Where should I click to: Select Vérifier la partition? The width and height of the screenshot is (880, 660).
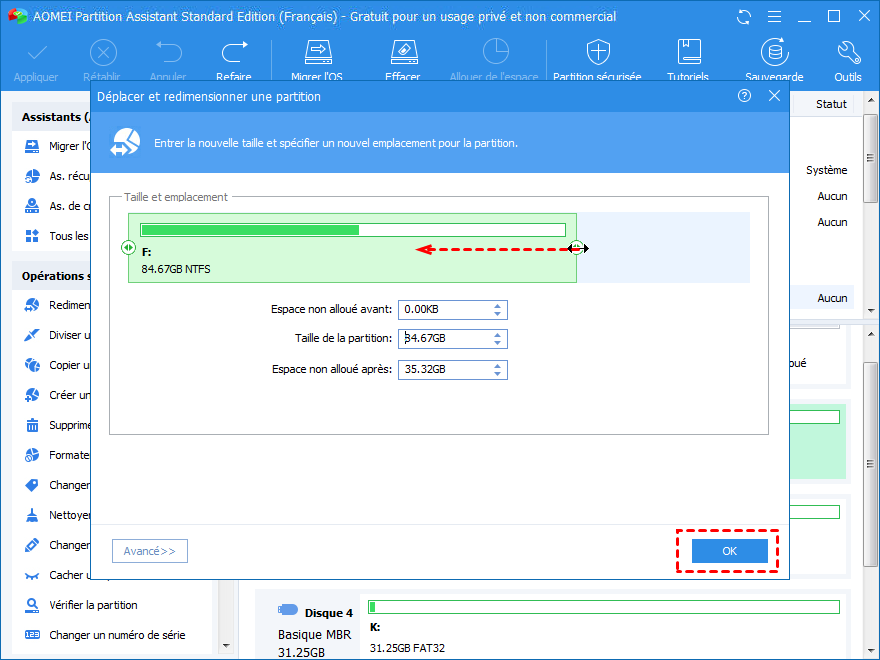93,605
